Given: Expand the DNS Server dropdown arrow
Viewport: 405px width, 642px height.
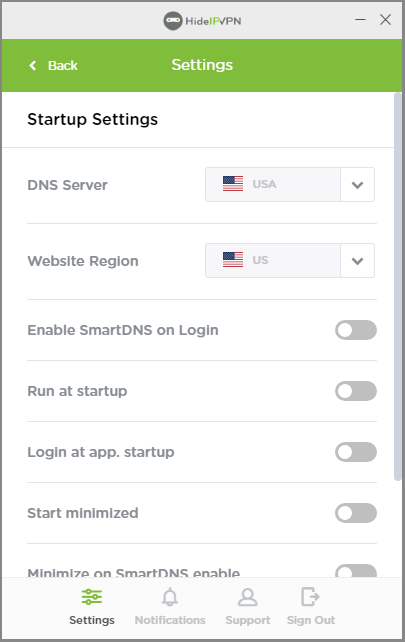Looking at the screenshot, I should click(x=357, y=185).
